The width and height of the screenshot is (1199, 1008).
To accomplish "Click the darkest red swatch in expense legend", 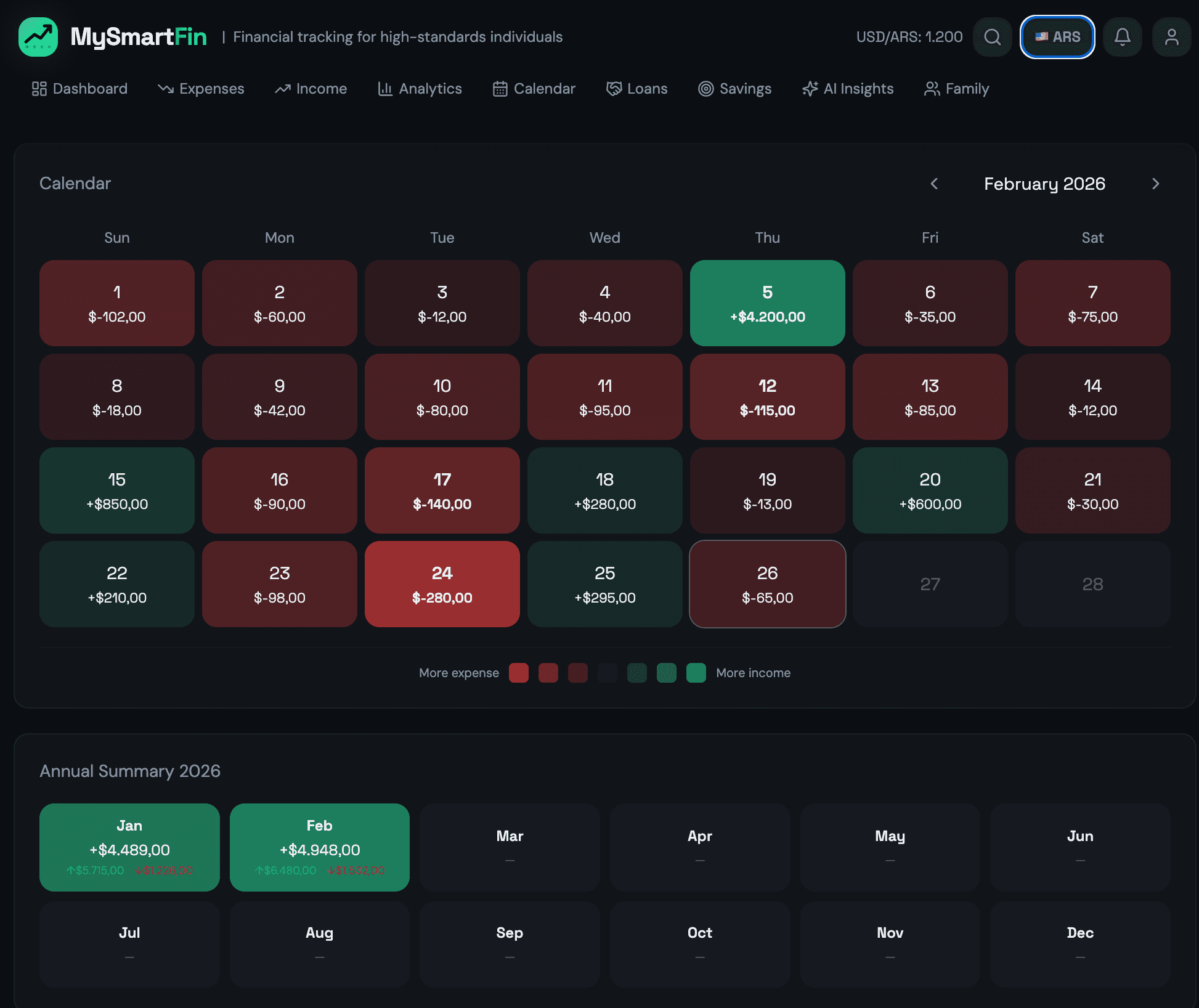I will [x=578, y=673].
